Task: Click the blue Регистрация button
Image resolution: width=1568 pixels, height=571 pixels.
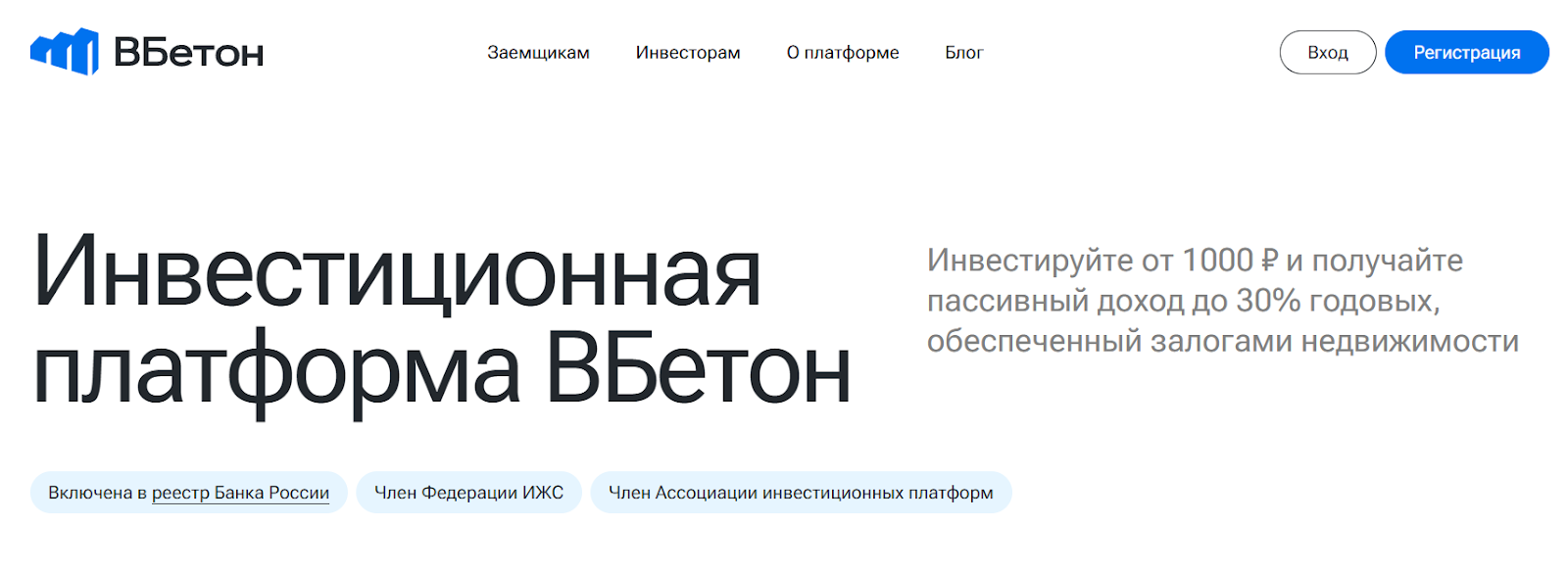Action: point(1467,53)
